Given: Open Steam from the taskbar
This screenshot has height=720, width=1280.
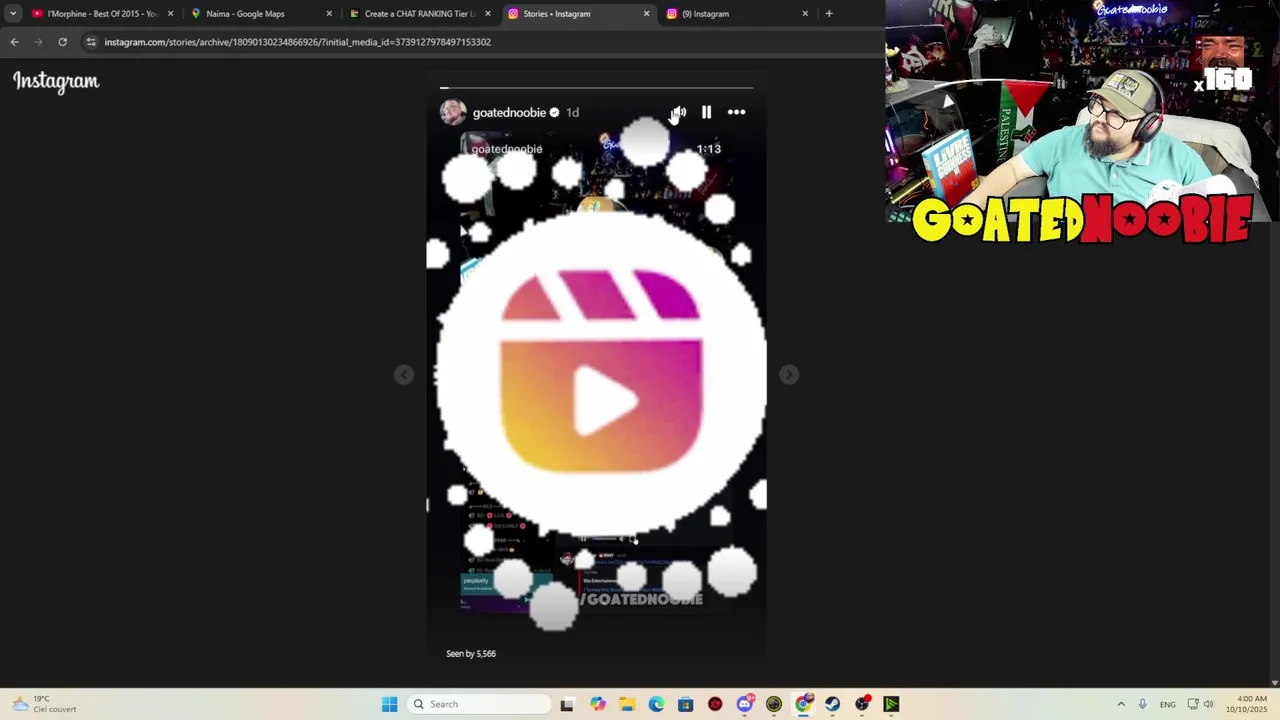Looking at the screenshot, I should click(833, 704).
